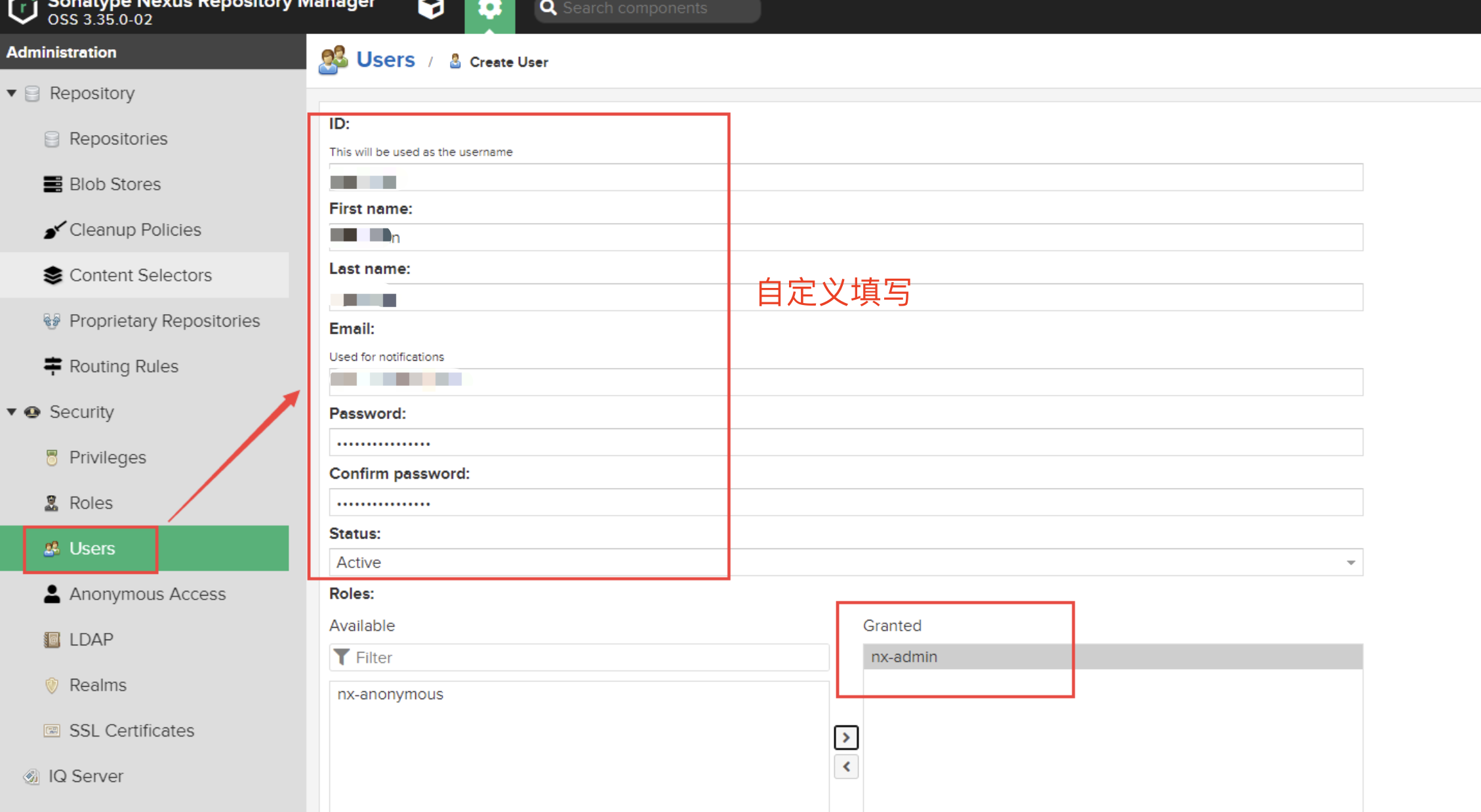
Task: Collapse the Repository tree section
Action: tap(12, 93)
